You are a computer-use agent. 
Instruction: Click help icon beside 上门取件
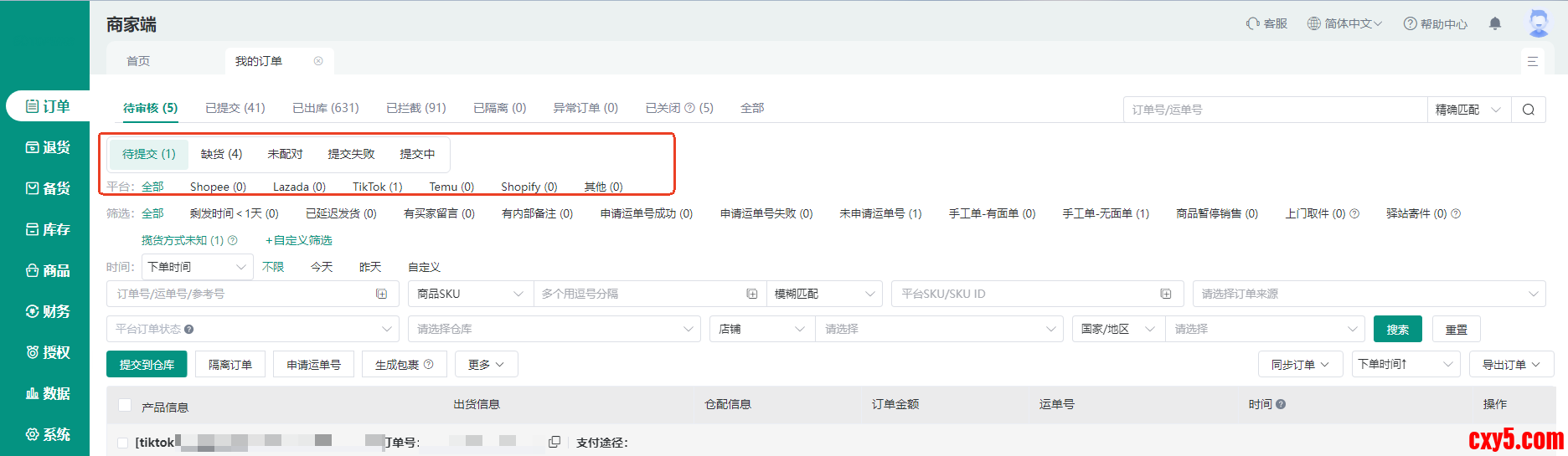click(x=1354, y=213)
